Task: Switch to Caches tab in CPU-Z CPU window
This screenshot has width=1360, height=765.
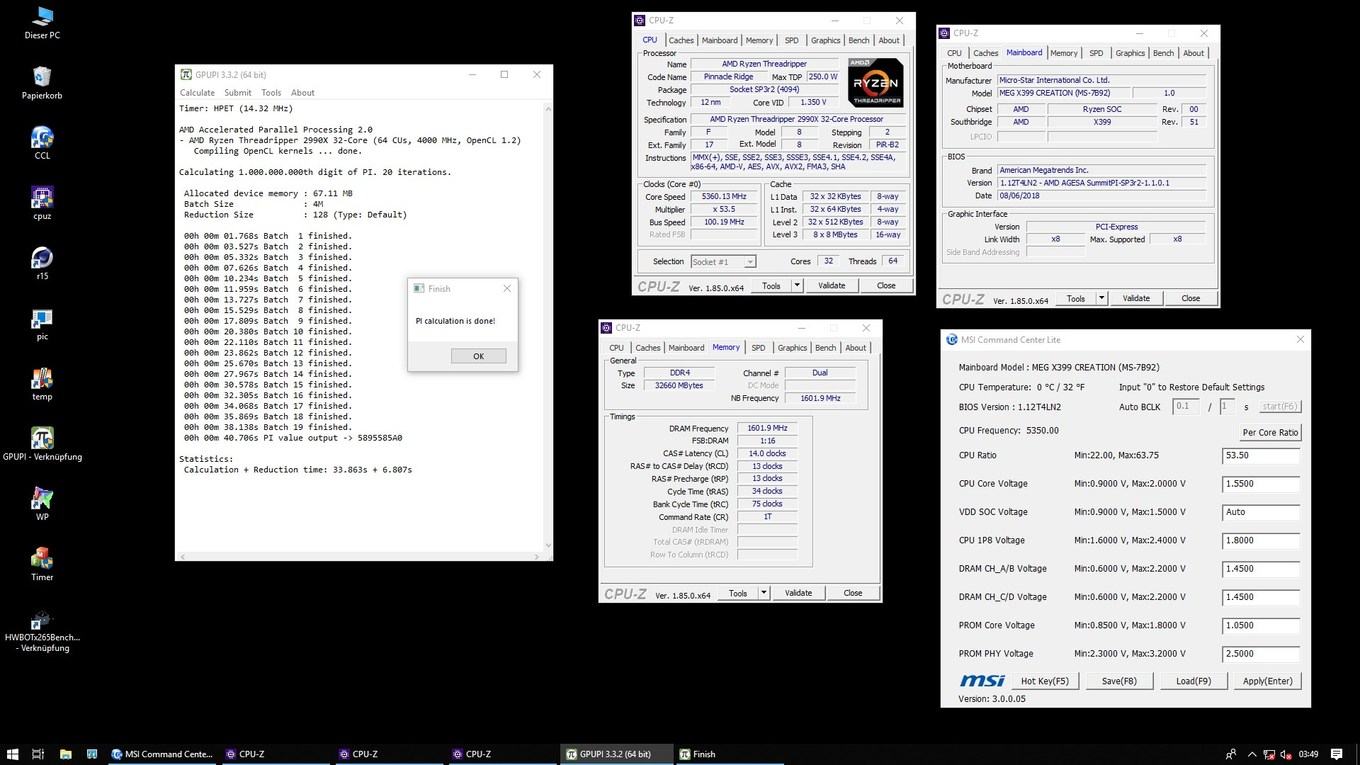Action: point(681,41)
